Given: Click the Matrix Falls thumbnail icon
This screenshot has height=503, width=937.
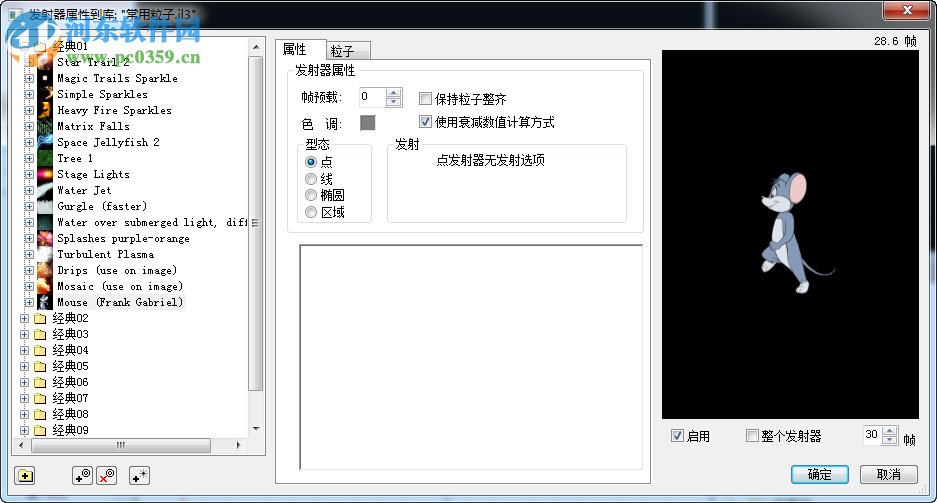Looking at the screenshot, I should pos(45,126).
